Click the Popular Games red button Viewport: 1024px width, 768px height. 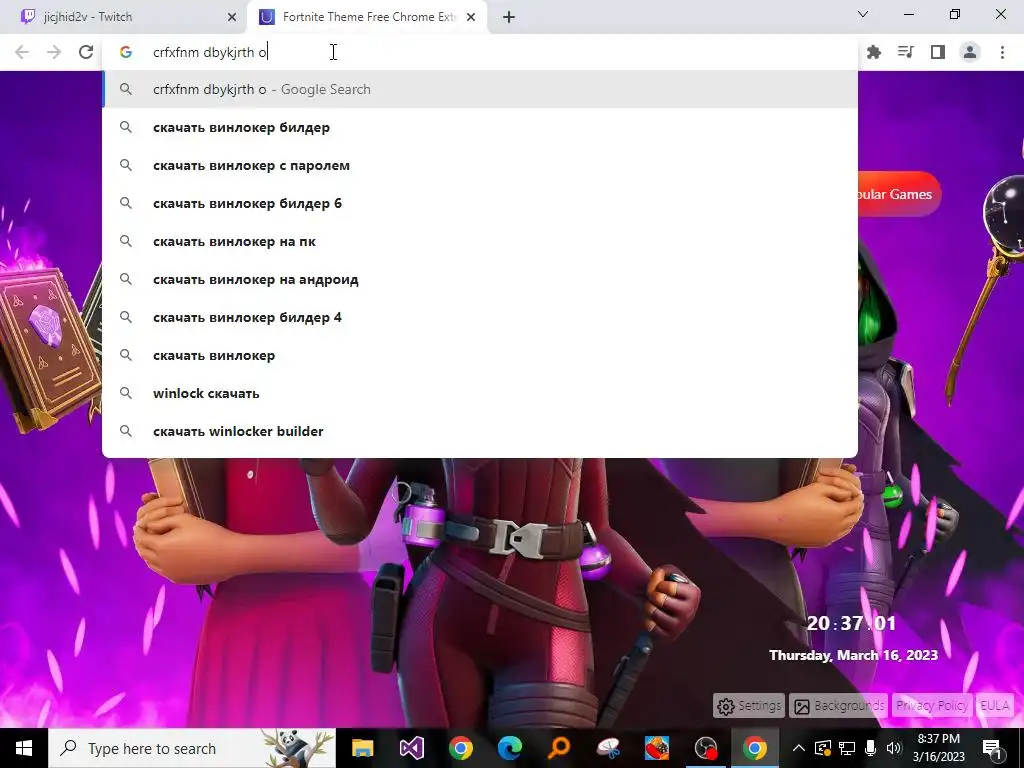point(899,194)
